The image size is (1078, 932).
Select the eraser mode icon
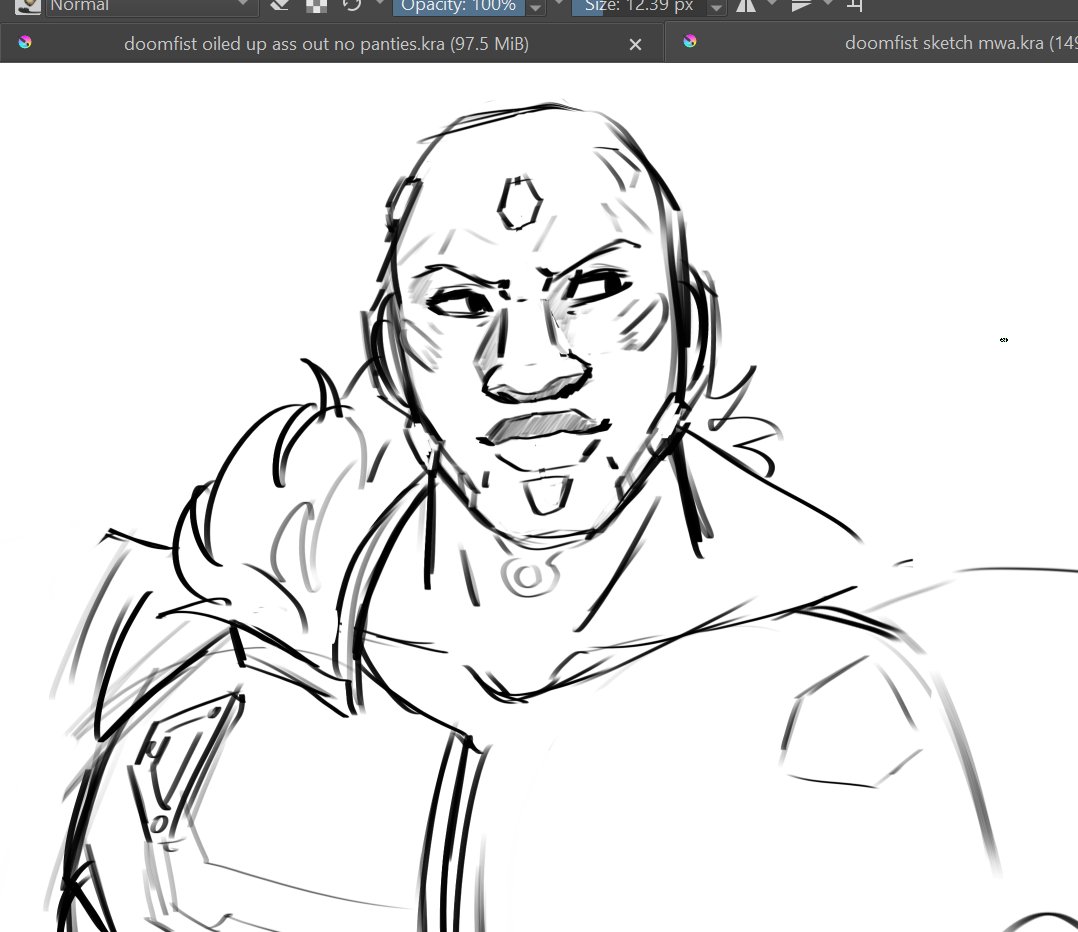click(281, 7)
